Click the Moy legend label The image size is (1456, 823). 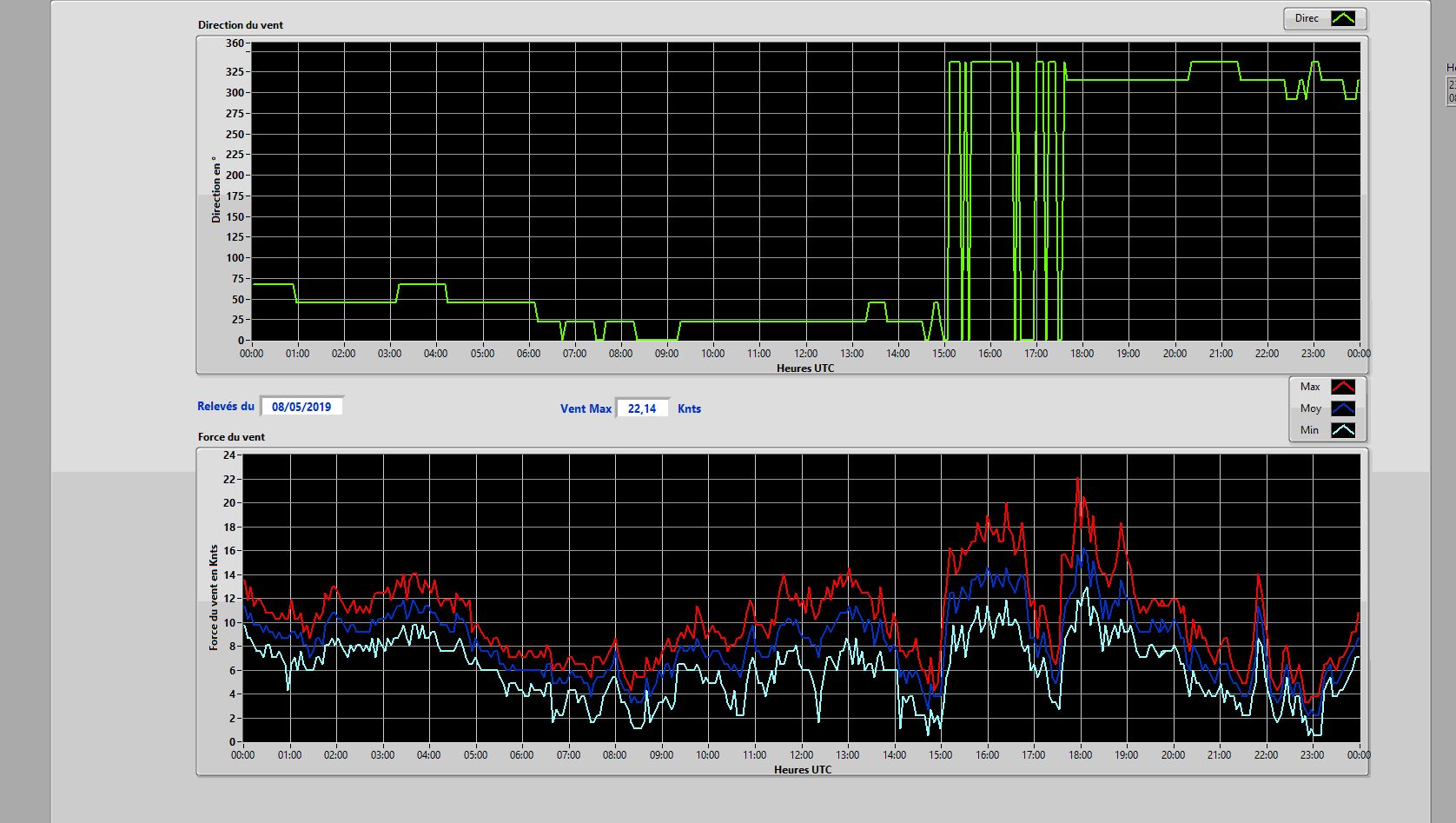tap(1310, 408)
